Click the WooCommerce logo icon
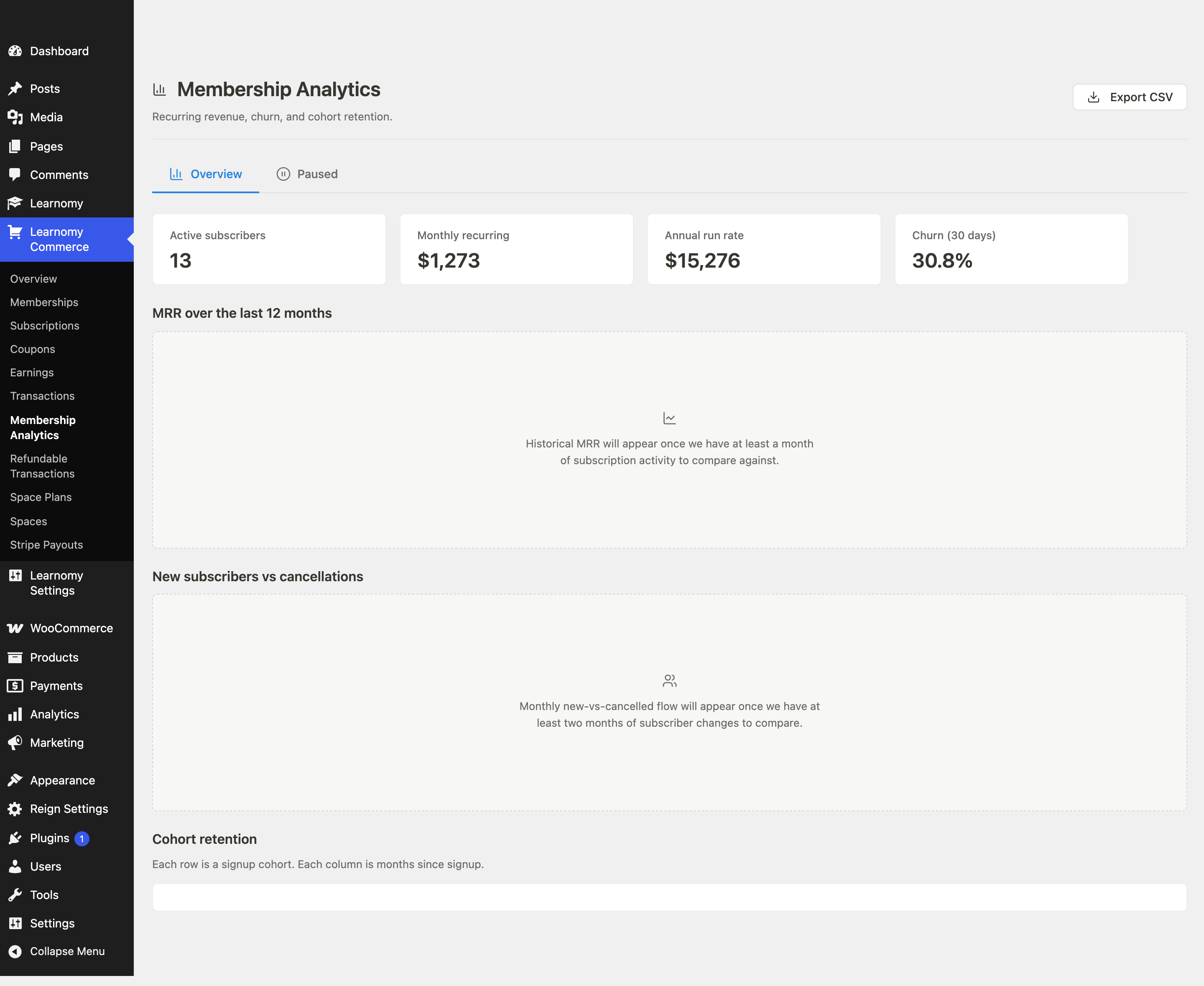1204x986 pixels. (x=15, y=628)
